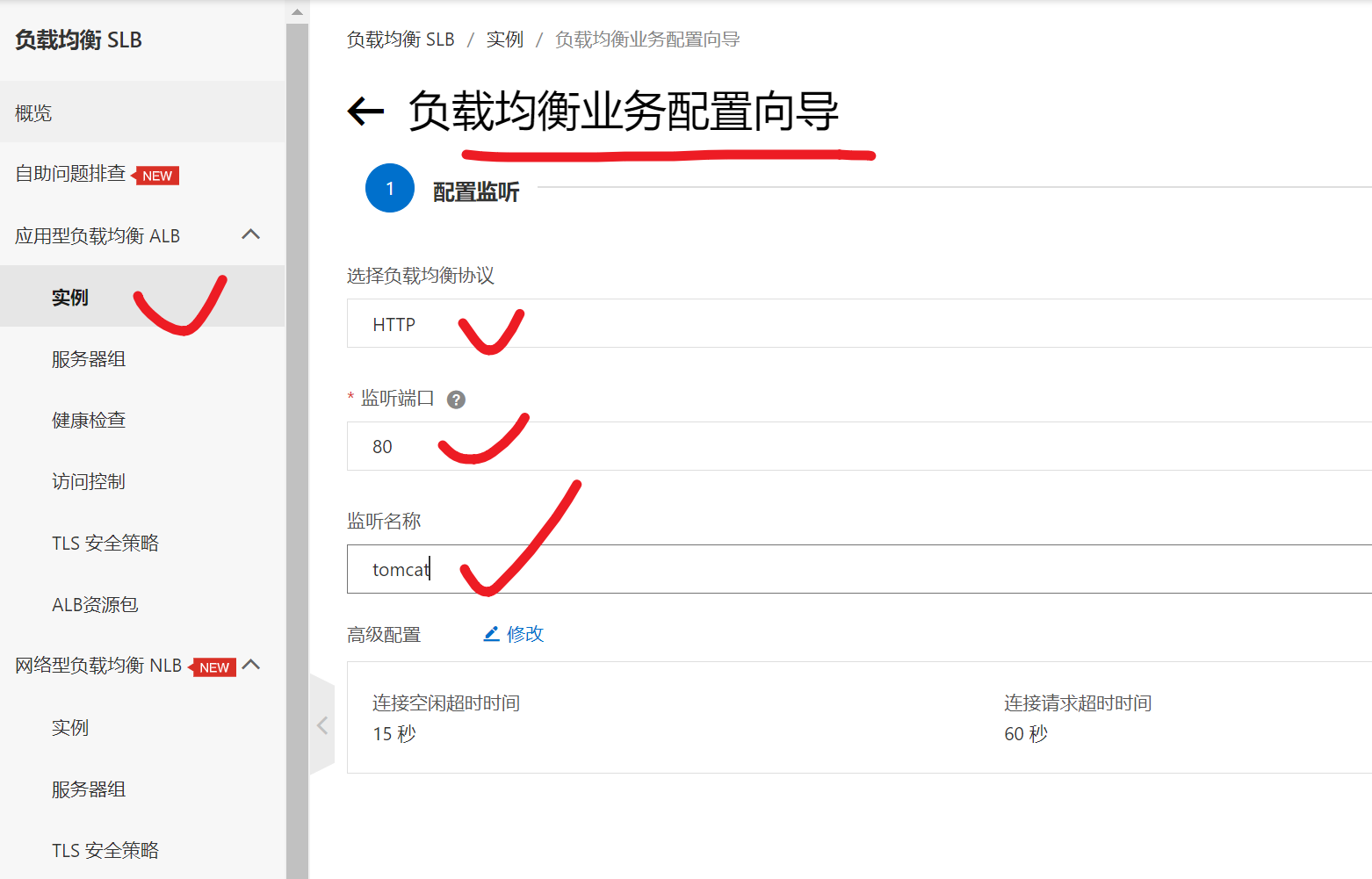The image size is (1372, 879).
Task: Open 访问控制 in the ALB sidebar
Action: click(x=89, y=481)
